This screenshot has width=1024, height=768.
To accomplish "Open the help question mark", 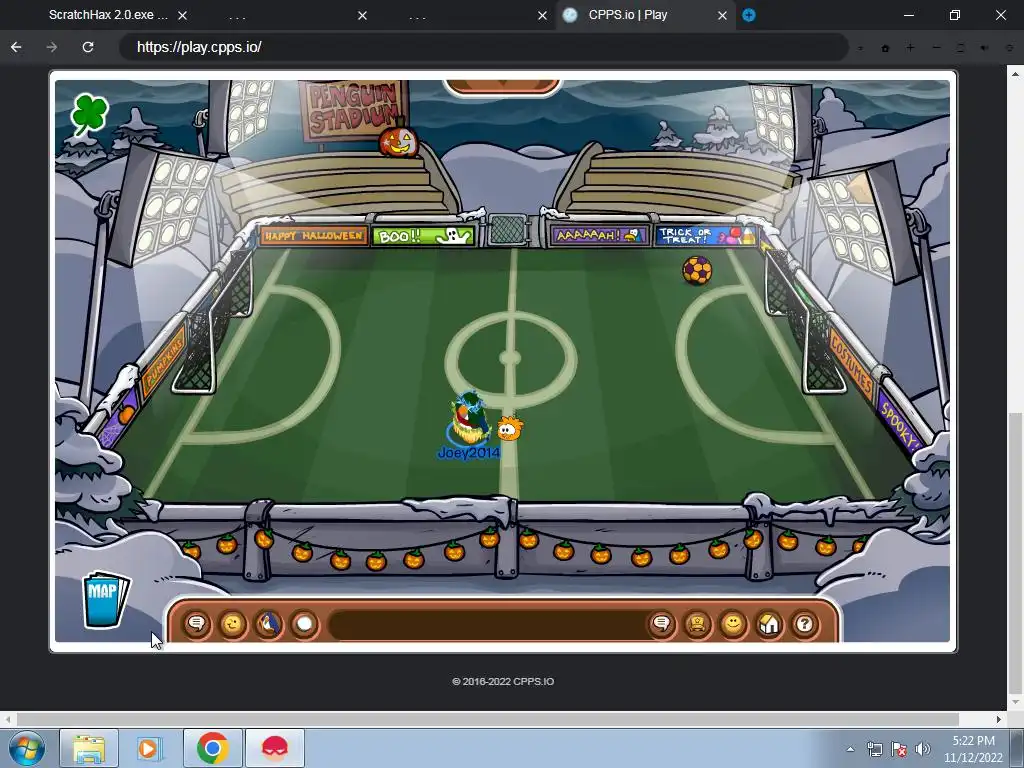I will [805, 624].
